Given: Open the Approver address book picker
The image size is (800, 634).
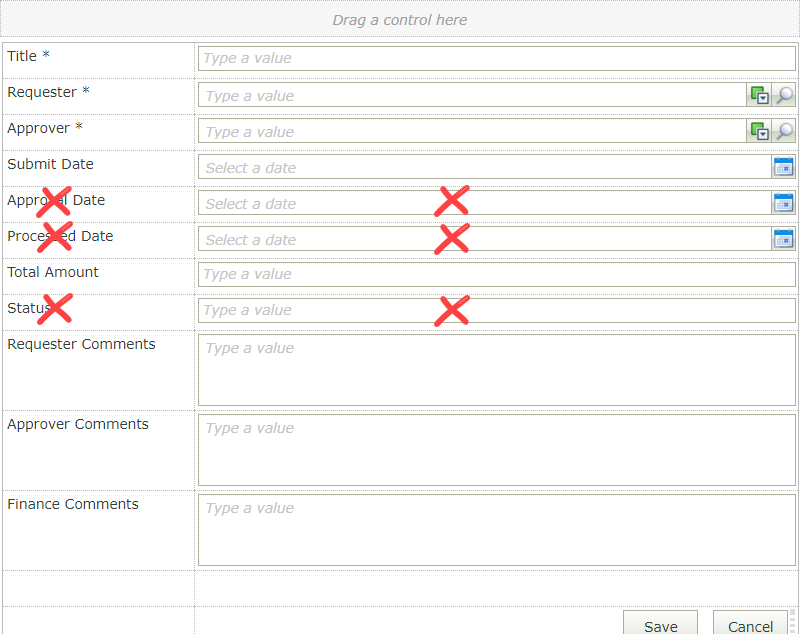Looking at the screenshot, I should click(760, 131).
